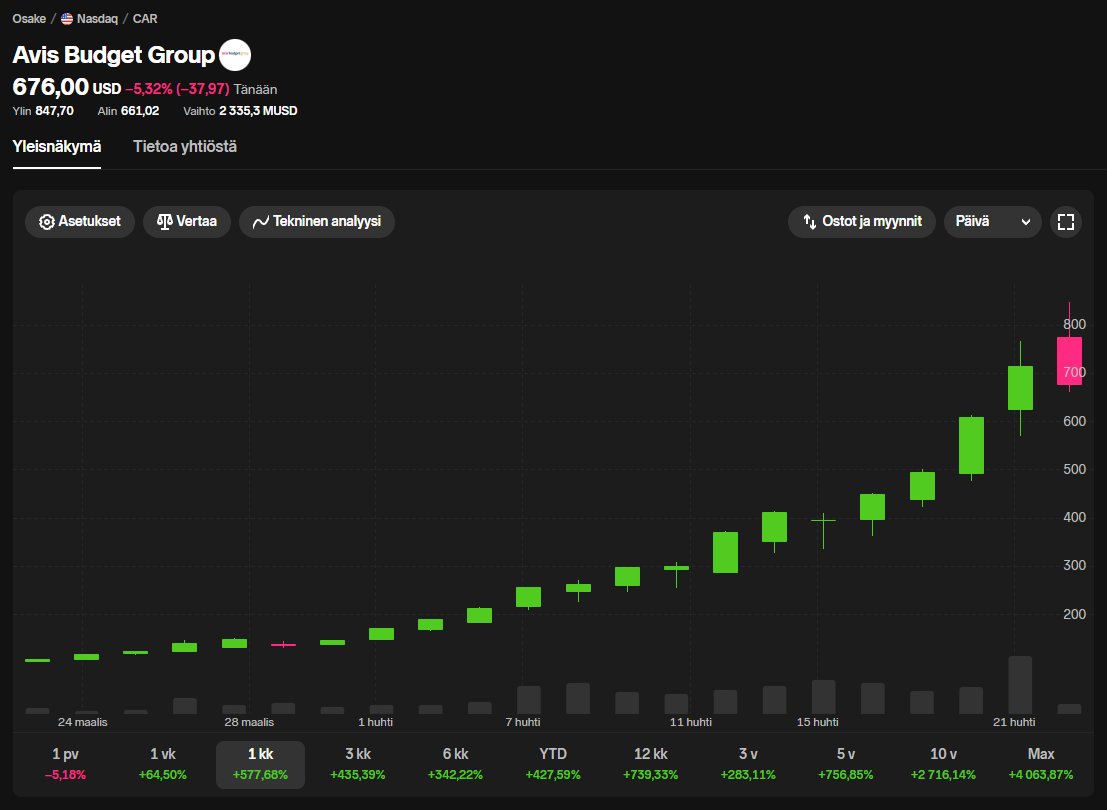Open the fullscreen chart icon

[1065, 222]
